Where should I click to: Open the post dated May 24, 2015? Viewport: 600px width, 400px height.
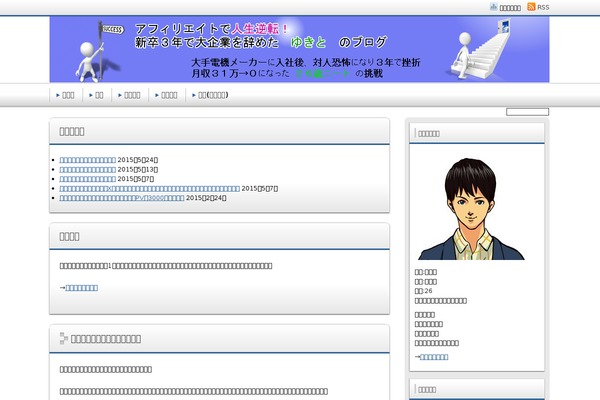[x=87, y=159]
